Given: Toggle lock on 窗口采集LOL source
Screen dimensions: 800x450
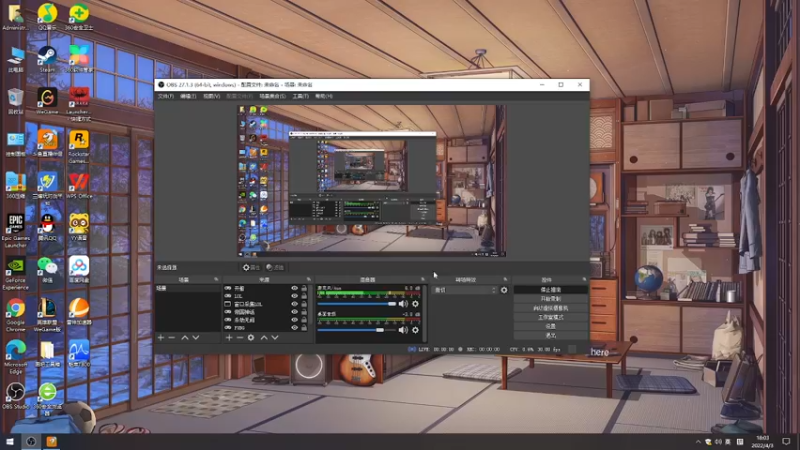Looking at the screenshot, I should [x=304, y=304].
